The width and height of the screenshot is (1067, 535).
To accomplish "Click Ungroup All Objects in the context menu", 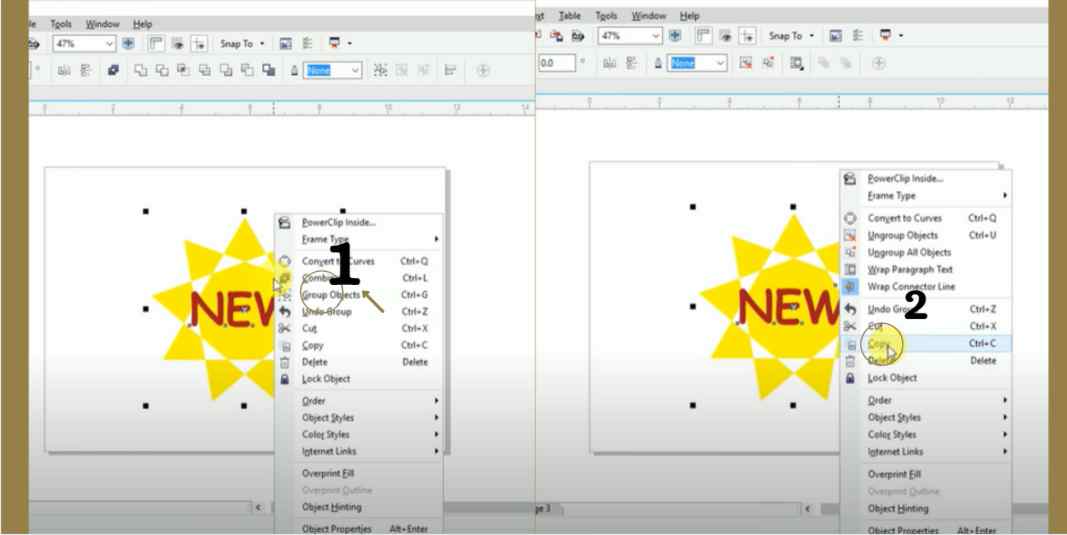I will 909,253.
